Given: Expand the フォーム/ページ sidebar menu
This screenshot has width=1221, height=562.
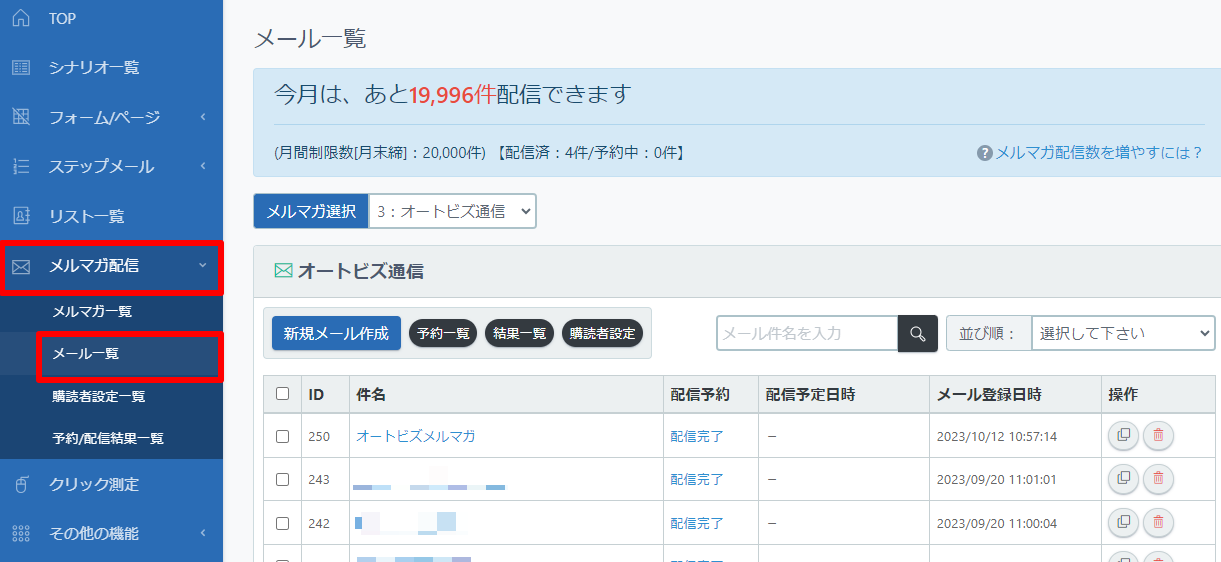Looking at the screenshot, I should pyautogui.click(x=111, y=118).
